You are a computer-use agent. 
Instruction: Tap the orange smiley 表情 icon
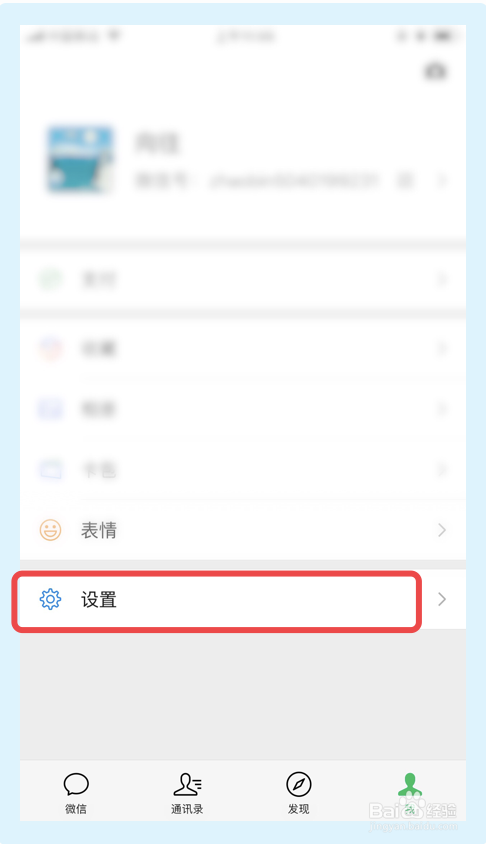pos(51,530)
